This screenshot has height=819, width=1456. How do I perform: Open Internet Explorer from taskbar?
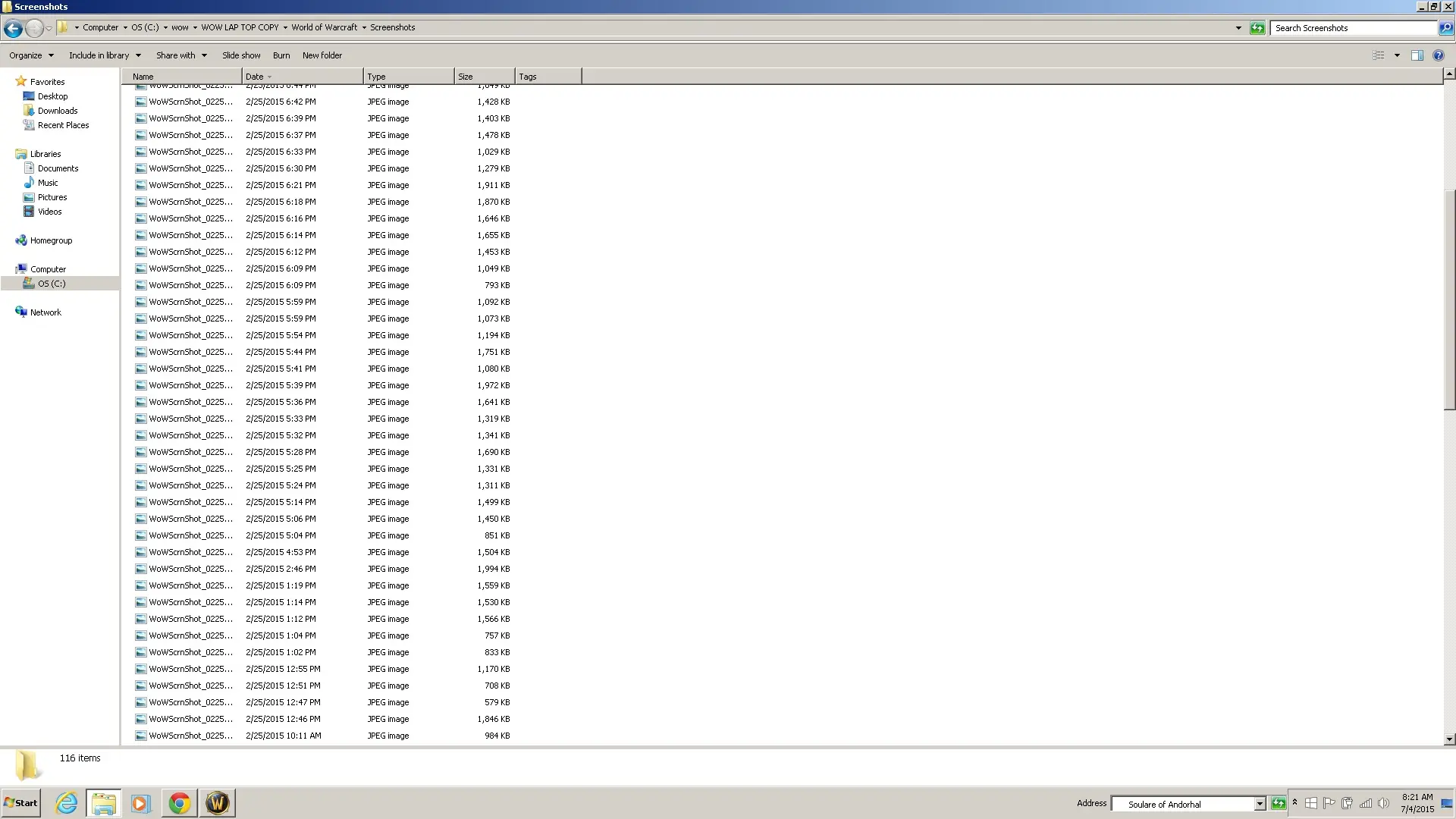pos(67,803)
